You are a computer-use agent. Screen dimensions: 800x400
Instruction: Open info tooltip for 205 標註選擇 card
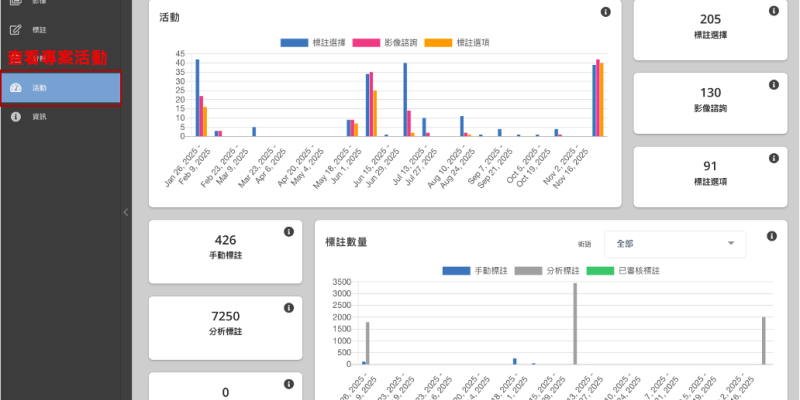773,12
